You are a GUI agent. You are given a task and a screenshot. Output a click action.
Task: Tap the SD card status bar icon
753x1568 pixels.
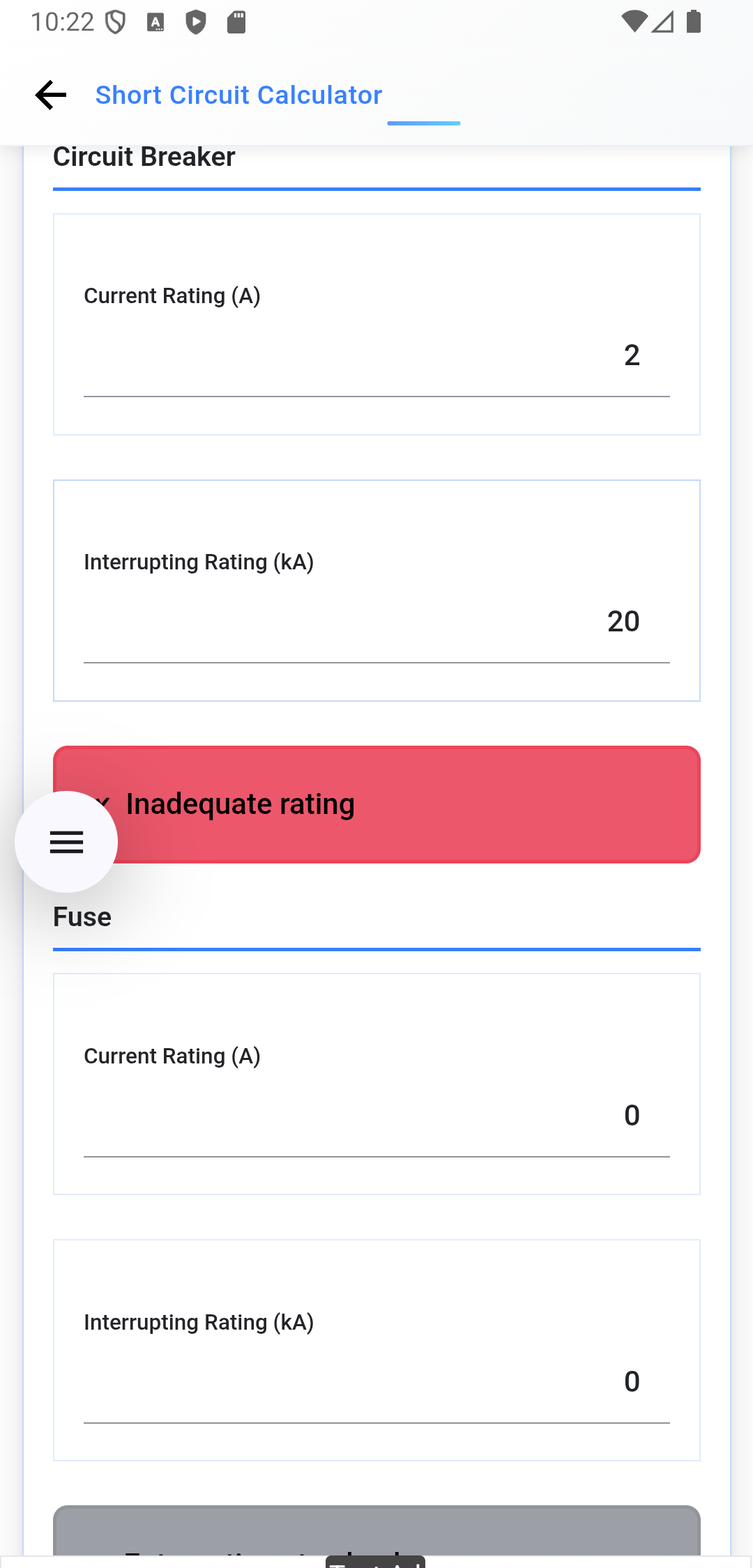[236, 22]
